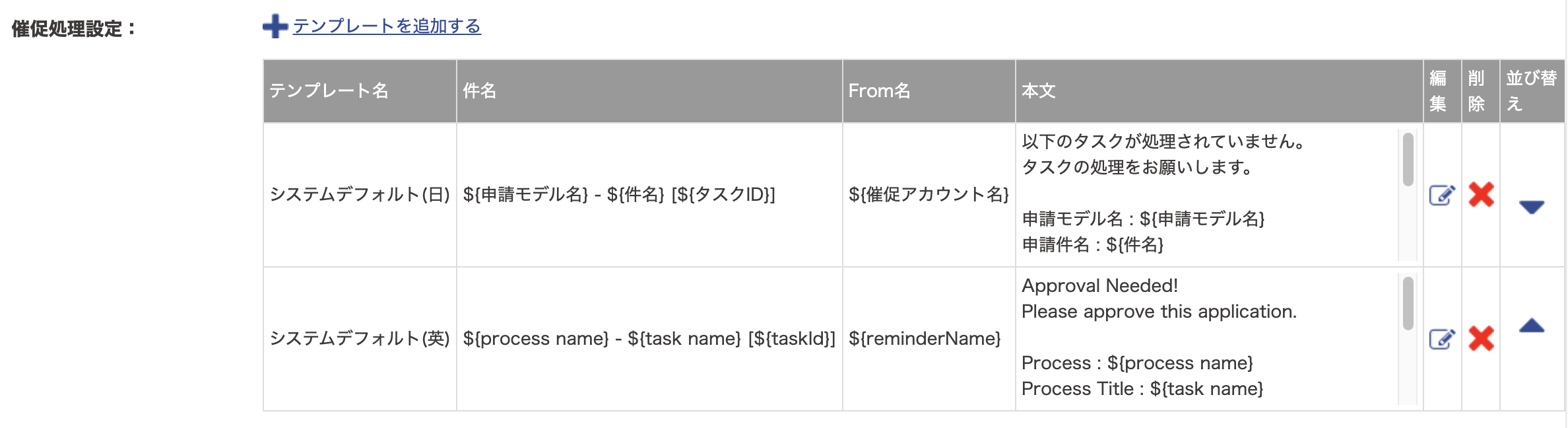The image size is (1568, 428).
Task: Select the システムデフォルト(日) template name cell
Action: point(360,195)
